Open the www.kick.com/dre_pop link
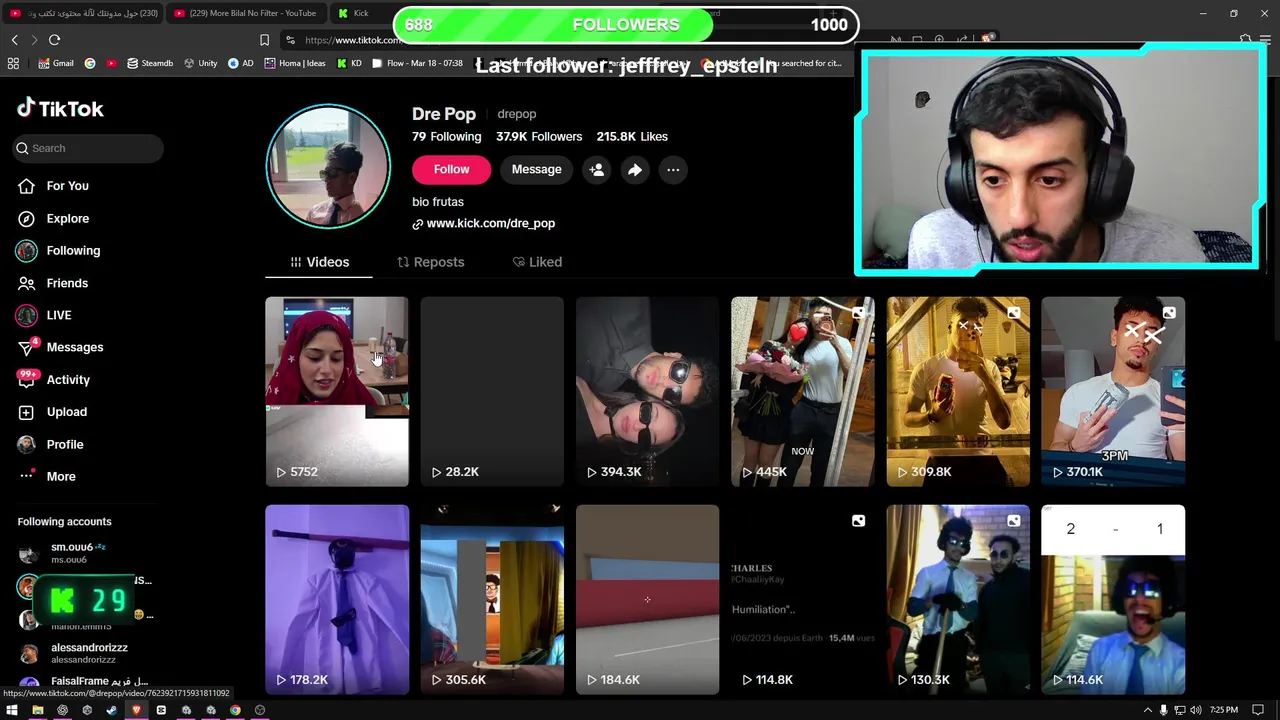1280x720 pixels. coord(484,224)
